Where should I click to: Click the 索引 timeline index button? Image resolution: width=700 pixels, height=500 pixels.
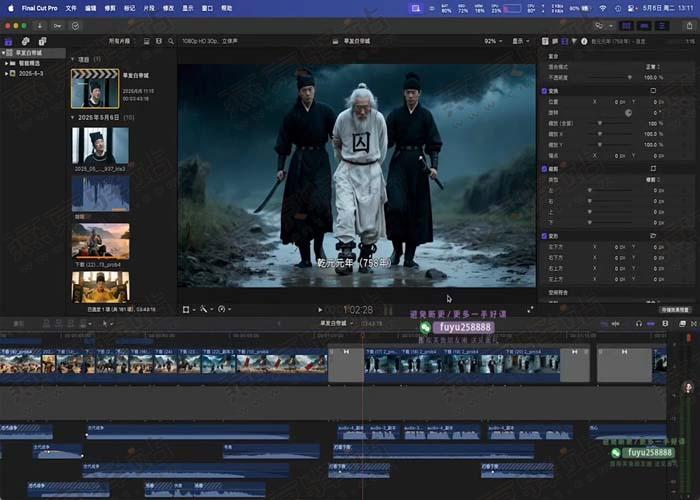tap(18, 324)
